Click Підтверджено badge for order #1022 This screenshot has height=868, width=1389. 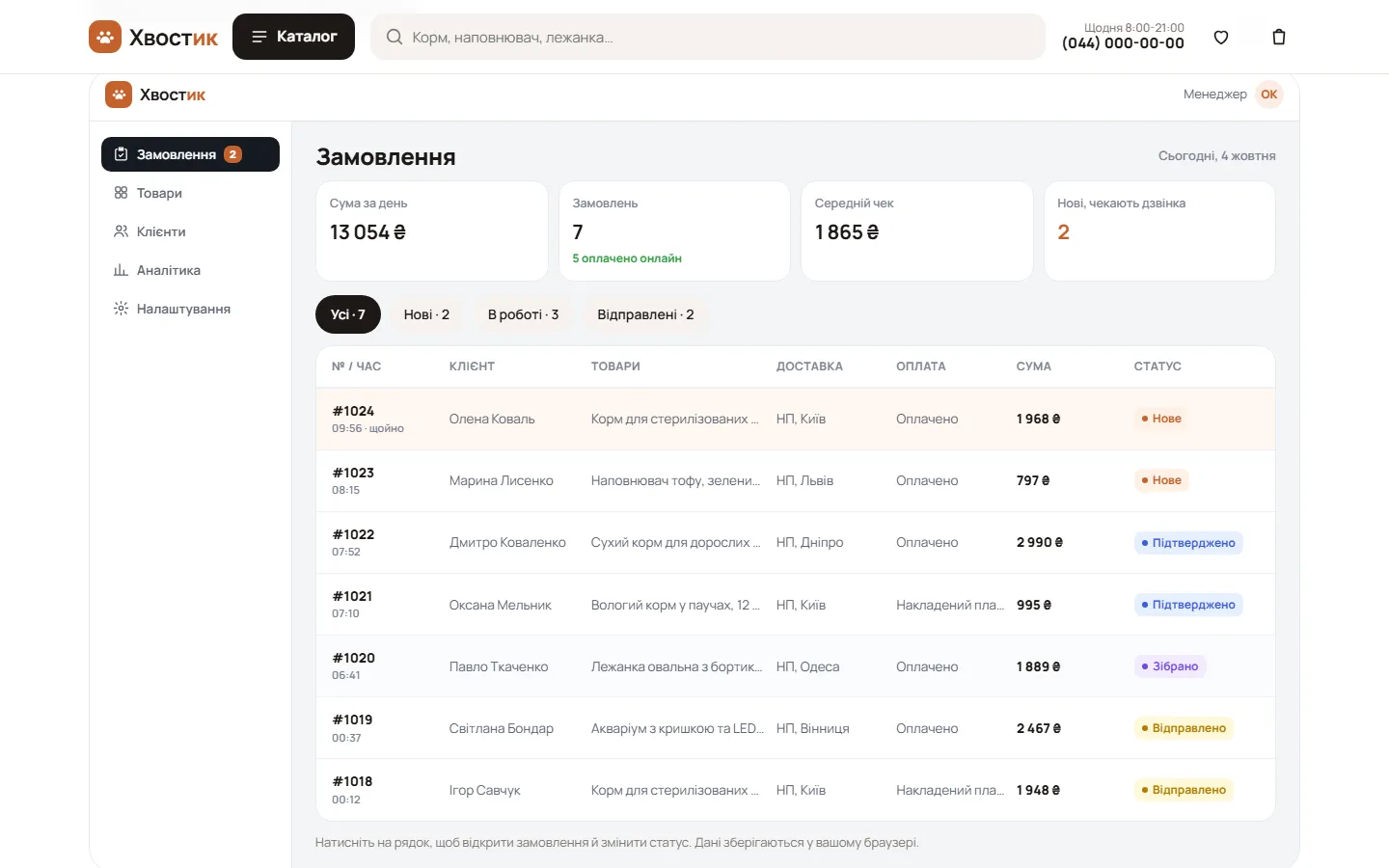[1188, 543]
